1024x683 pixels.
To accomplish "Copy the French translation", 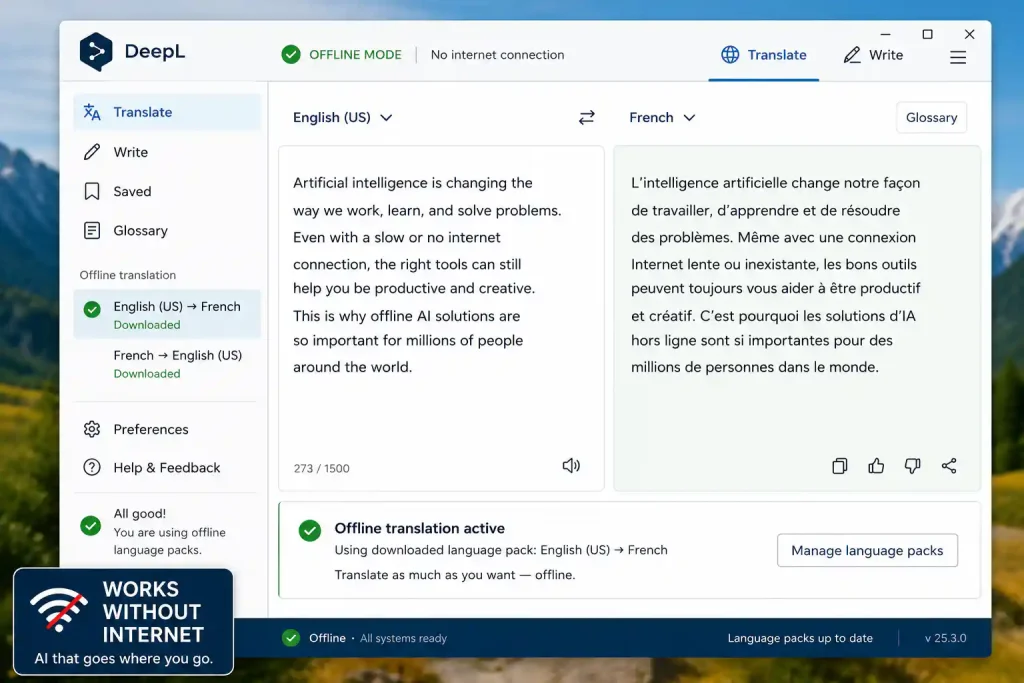I will tap(840, 466).
